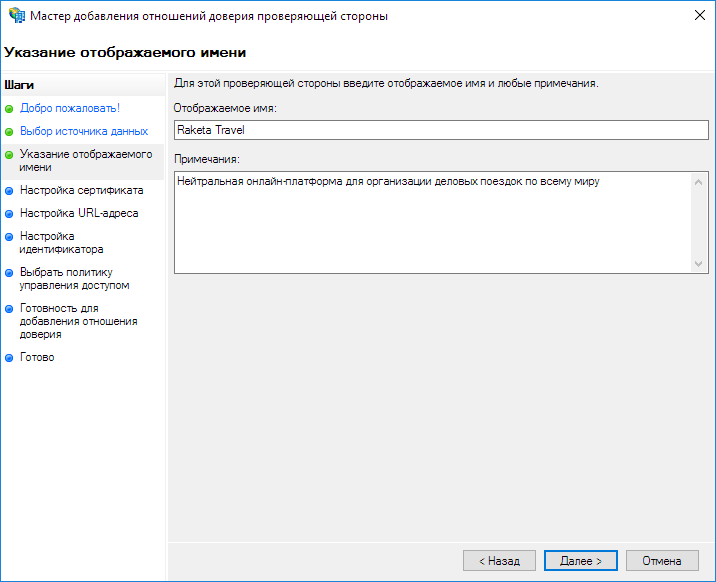Click the display name field containing "Raketa Travel"

(x=440, y=130)
